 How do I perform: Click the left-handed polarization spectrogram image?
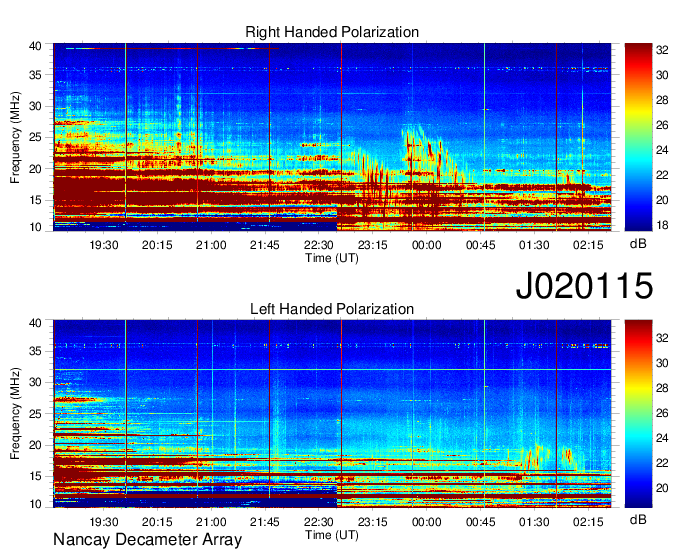point(332,414)
